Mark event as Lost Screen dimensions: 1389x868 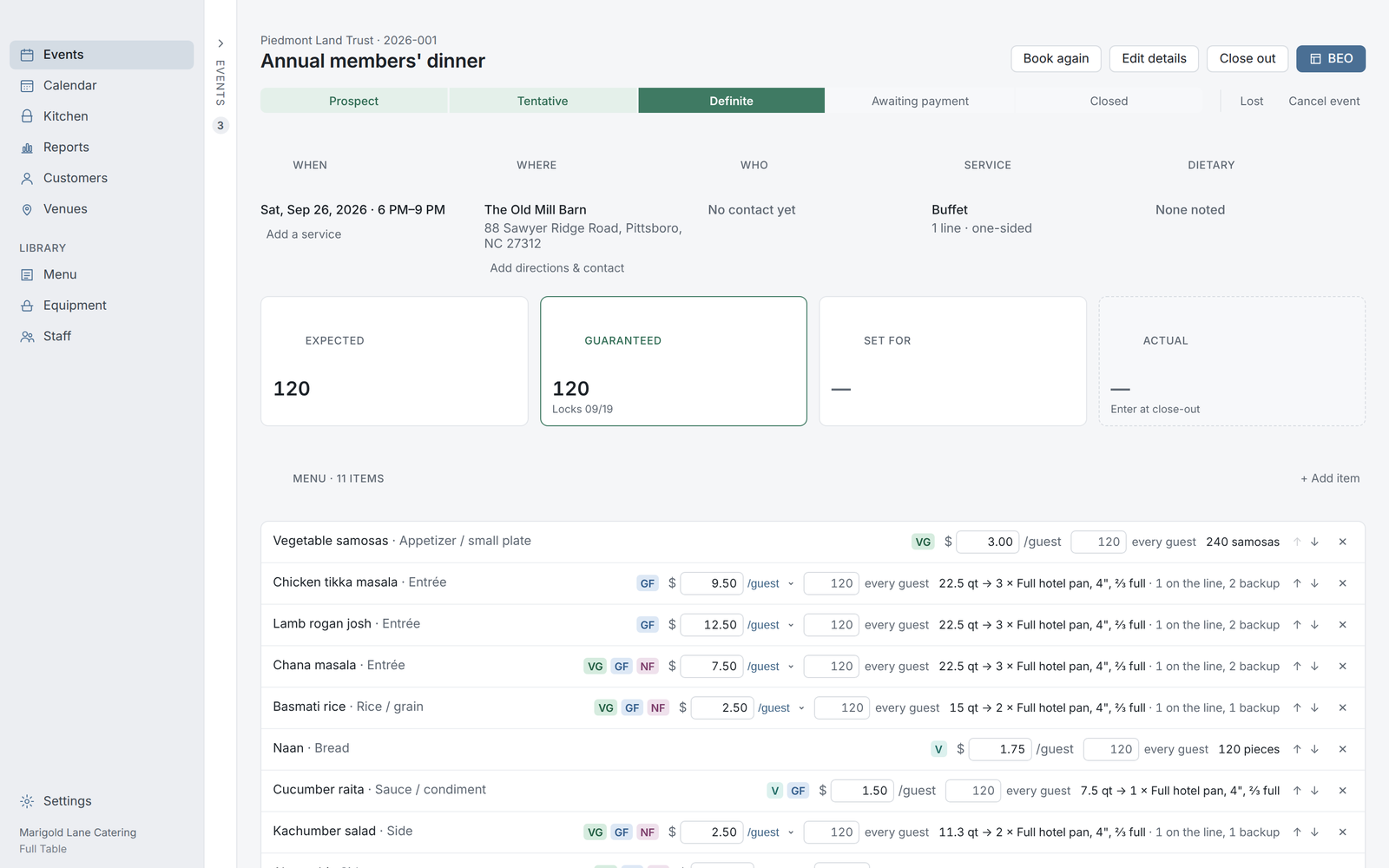[1252, 101]
